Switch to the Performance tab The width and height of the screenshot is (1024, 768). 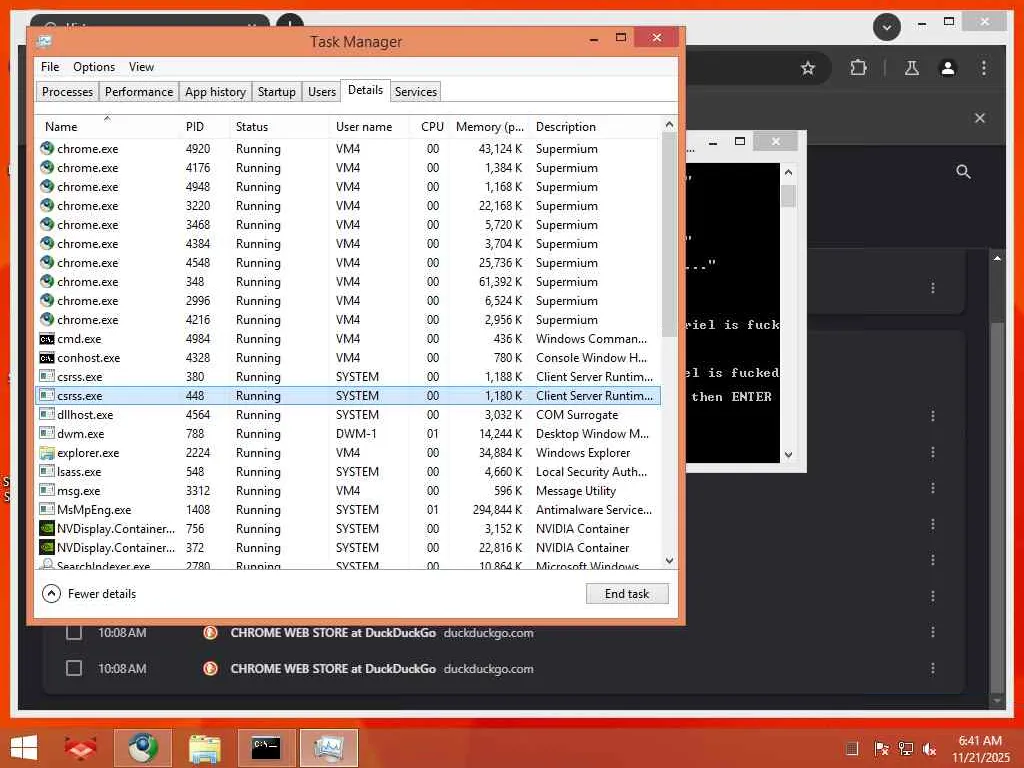139,91
